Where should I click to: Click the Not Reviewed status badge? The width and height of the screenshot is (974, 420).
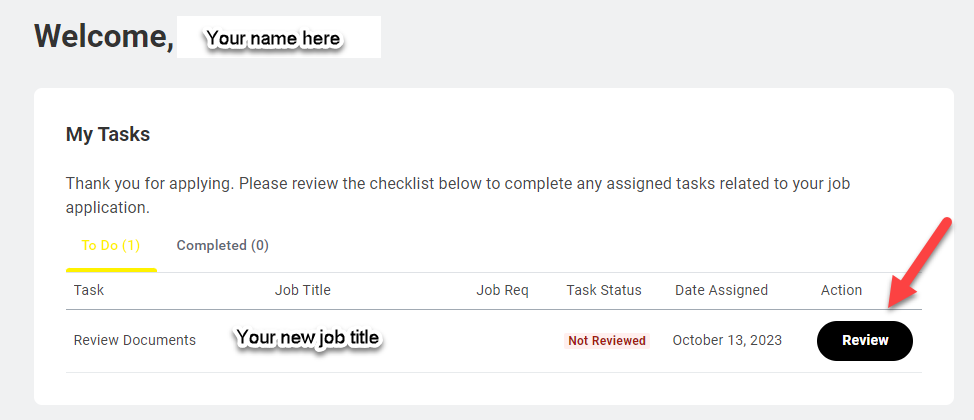tap(607, 341)
